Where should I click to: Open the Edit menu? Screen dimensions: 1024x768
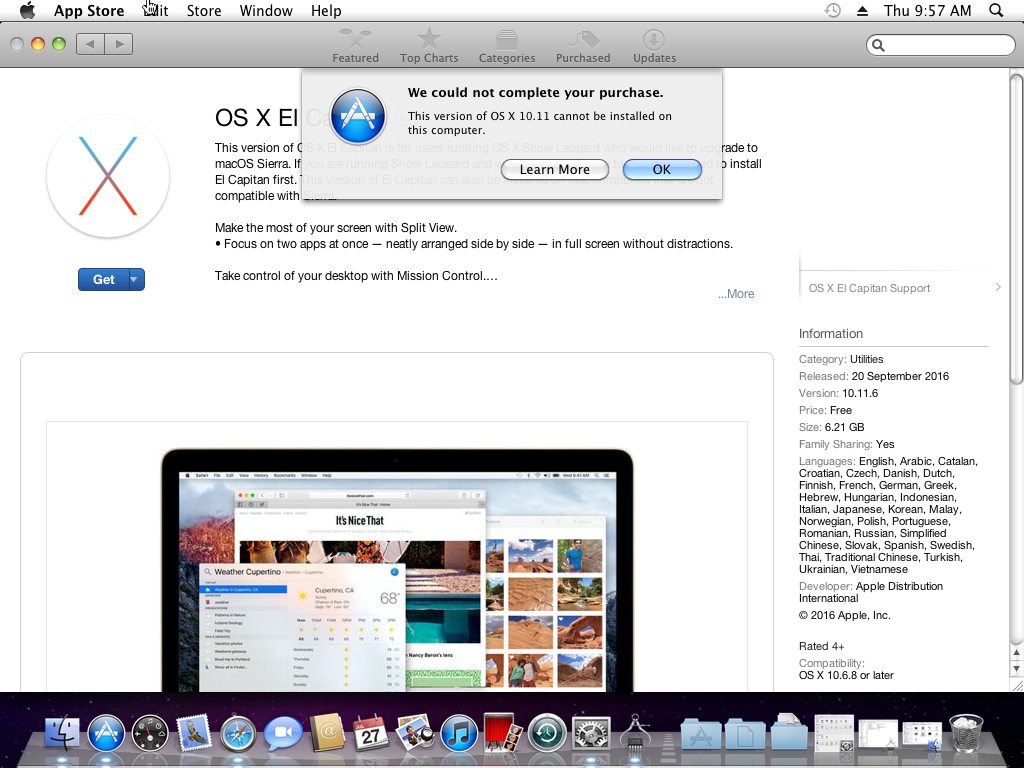coord(156,10)
